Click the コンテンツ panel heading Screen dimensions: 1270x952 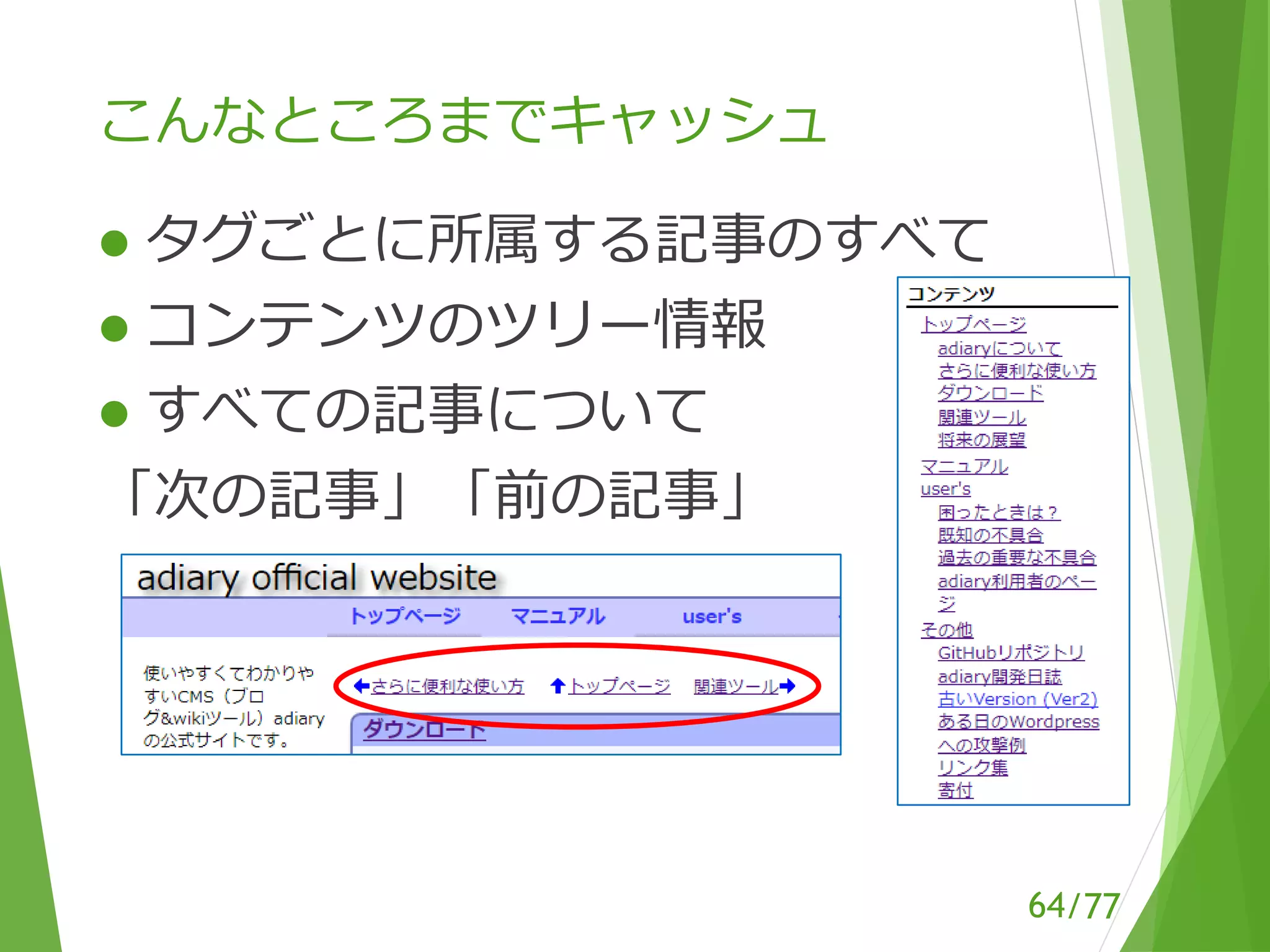point(951,294)
